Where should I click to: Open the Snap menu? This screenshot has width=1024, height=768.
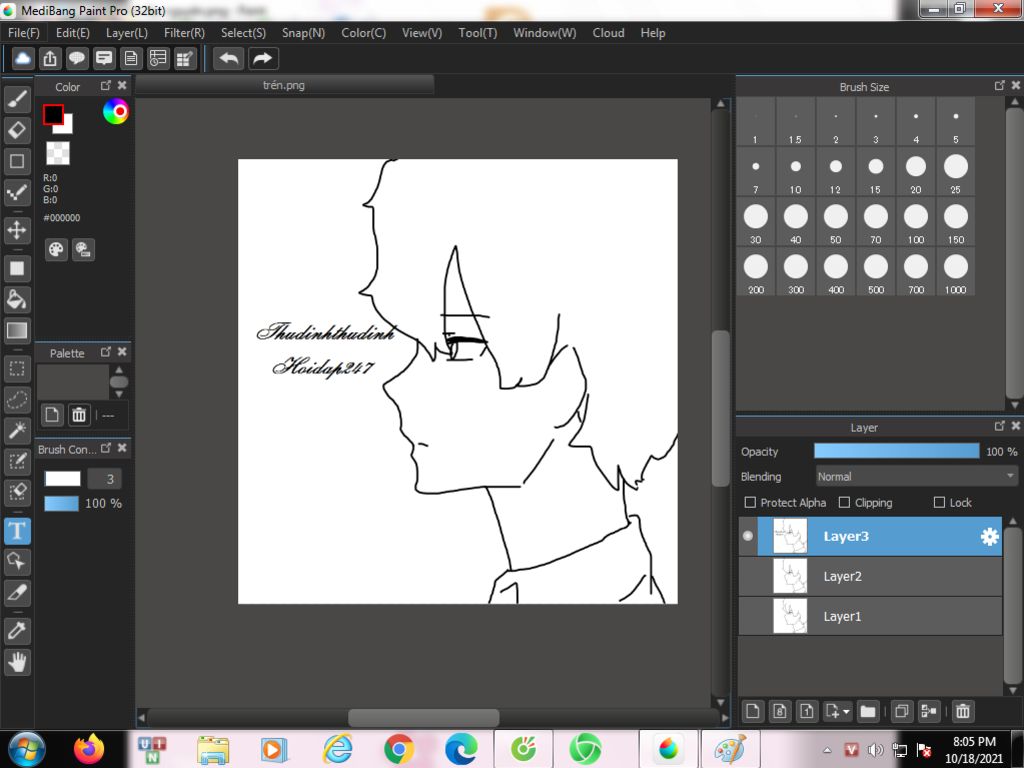303,33
